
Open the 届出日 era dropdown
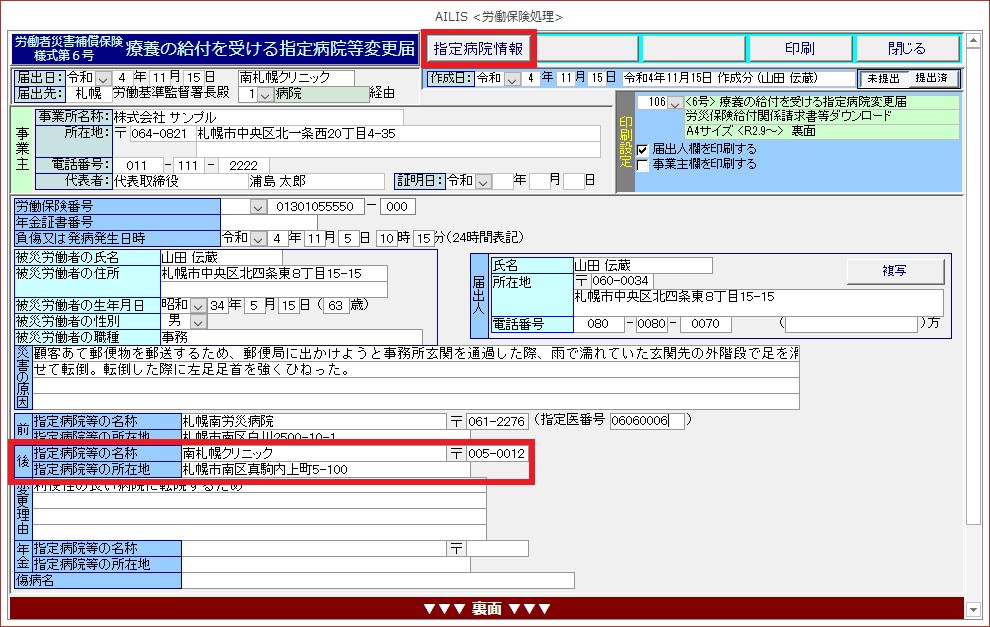pyautogui.click(x=104, y=78)
